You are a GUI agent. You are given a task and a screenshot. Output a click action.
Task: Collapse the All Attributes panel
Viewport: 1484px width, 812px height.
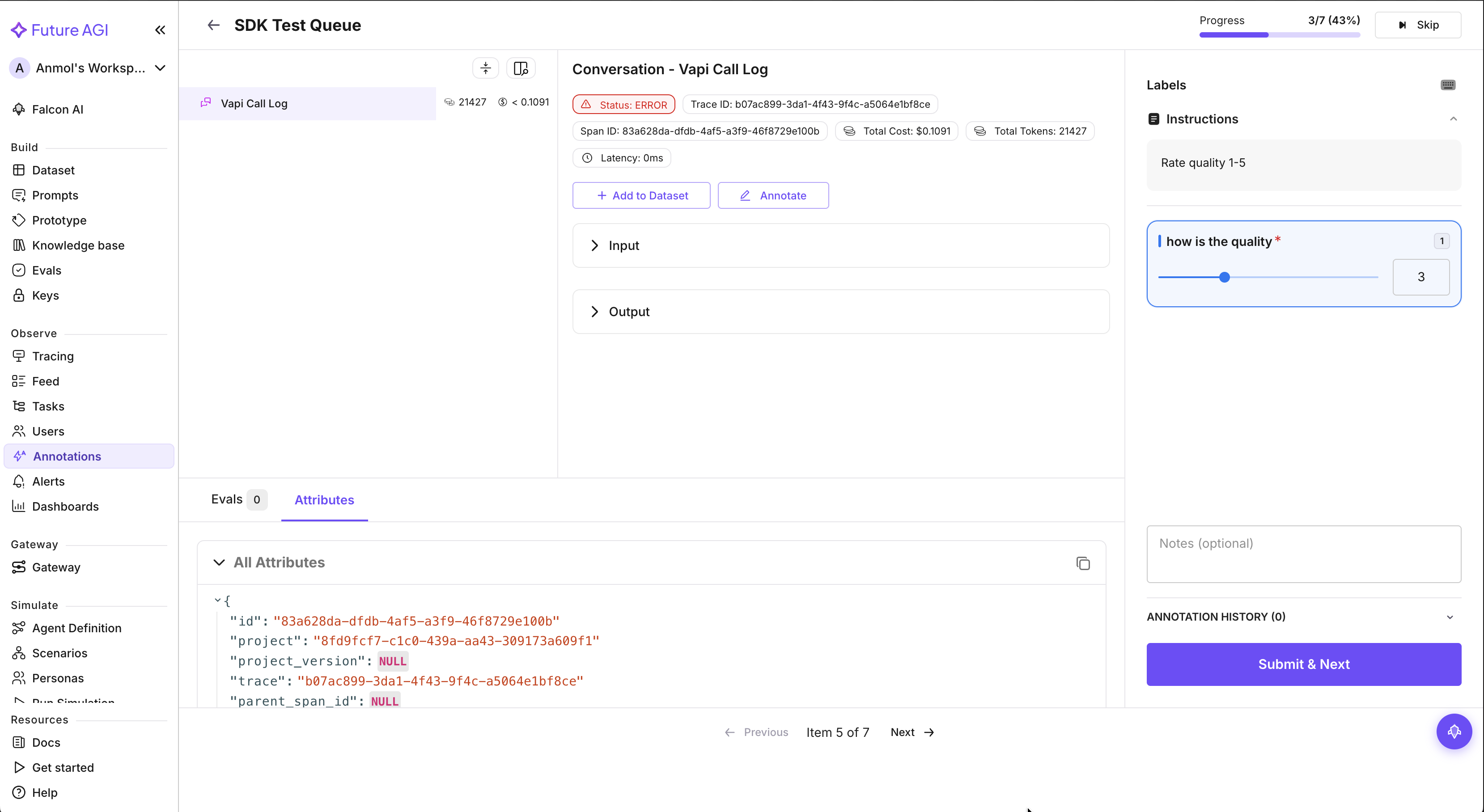click(219, 562)
